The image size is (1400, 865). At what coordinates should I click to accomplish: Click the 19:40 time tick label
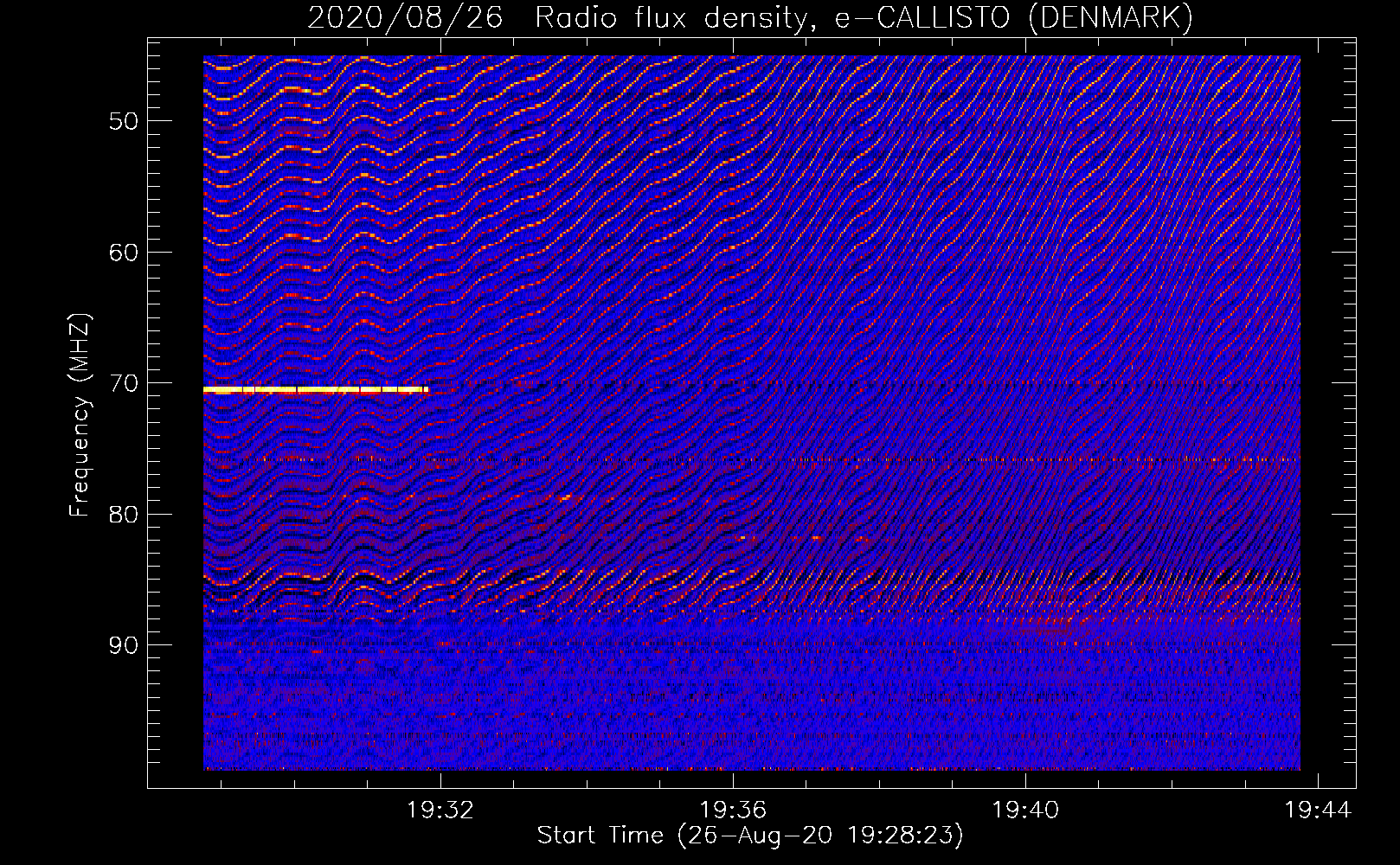1025,811
